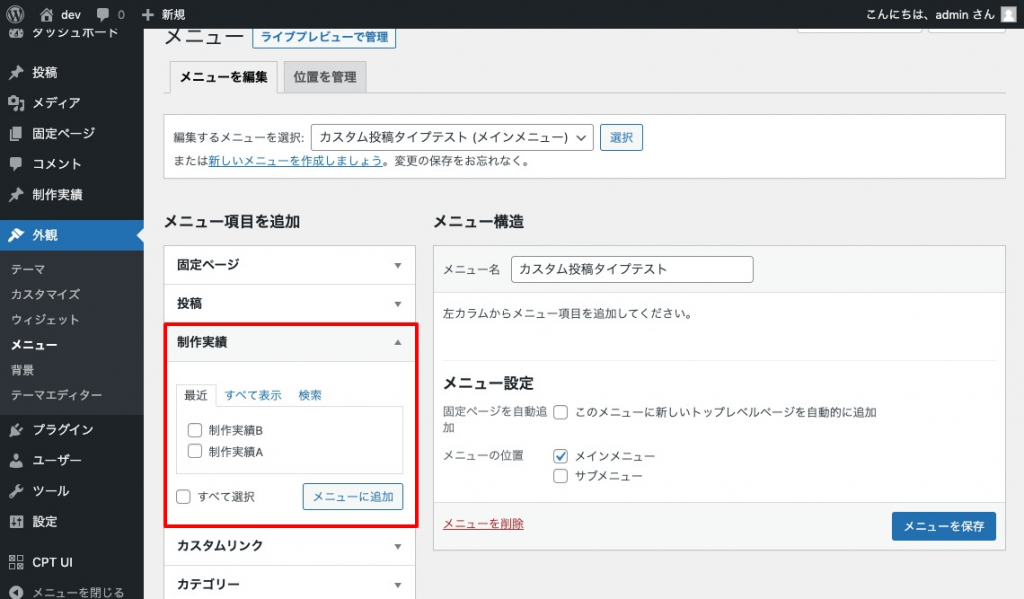Uncheck the メインメニュー position checkbox
Screen dimensions: 1024x599
560,456
